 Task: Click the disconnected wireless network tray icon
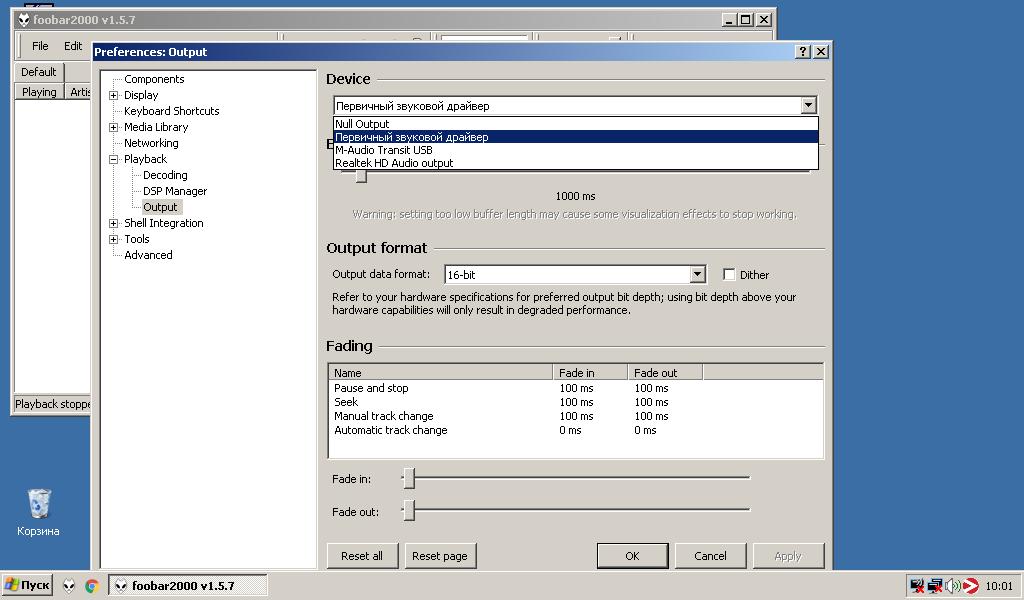tap(918, 586)
